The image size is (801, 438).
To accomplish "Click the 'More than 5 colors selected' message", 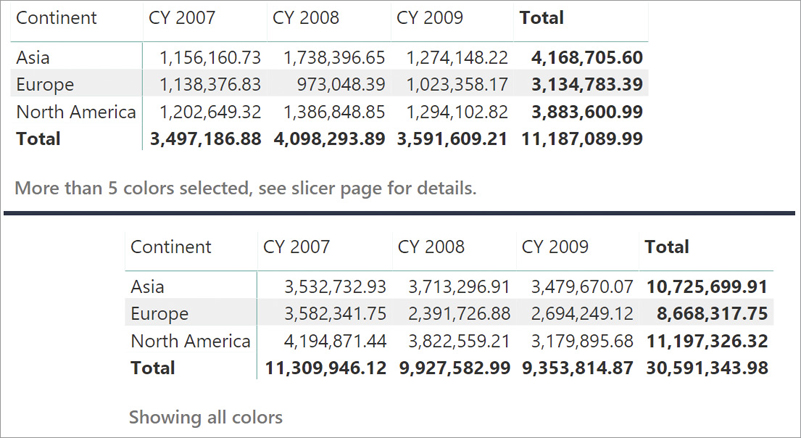I will (x=245, y=189).
